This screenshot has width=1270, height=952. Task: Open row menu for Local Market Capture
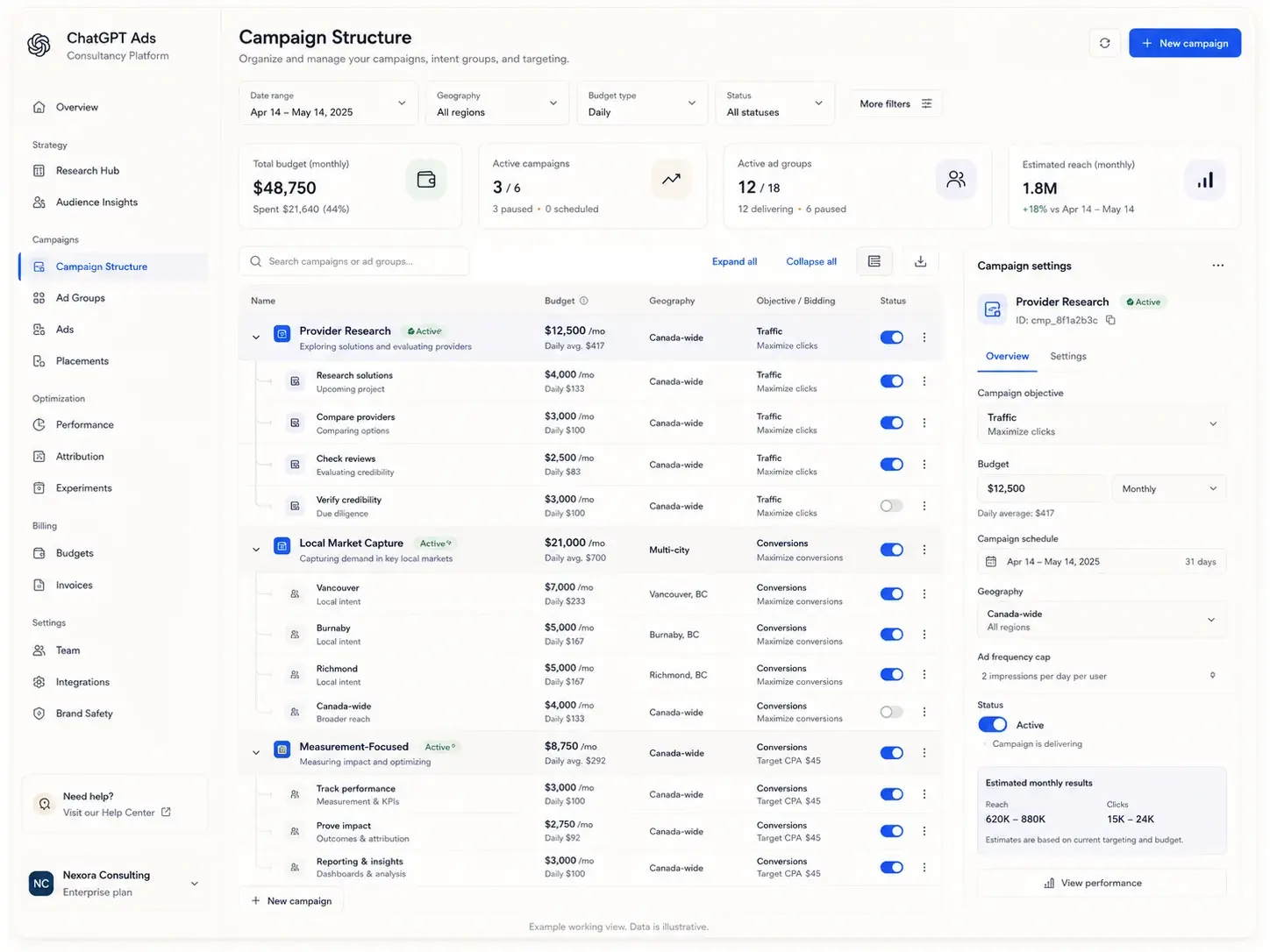click(924, 550)
